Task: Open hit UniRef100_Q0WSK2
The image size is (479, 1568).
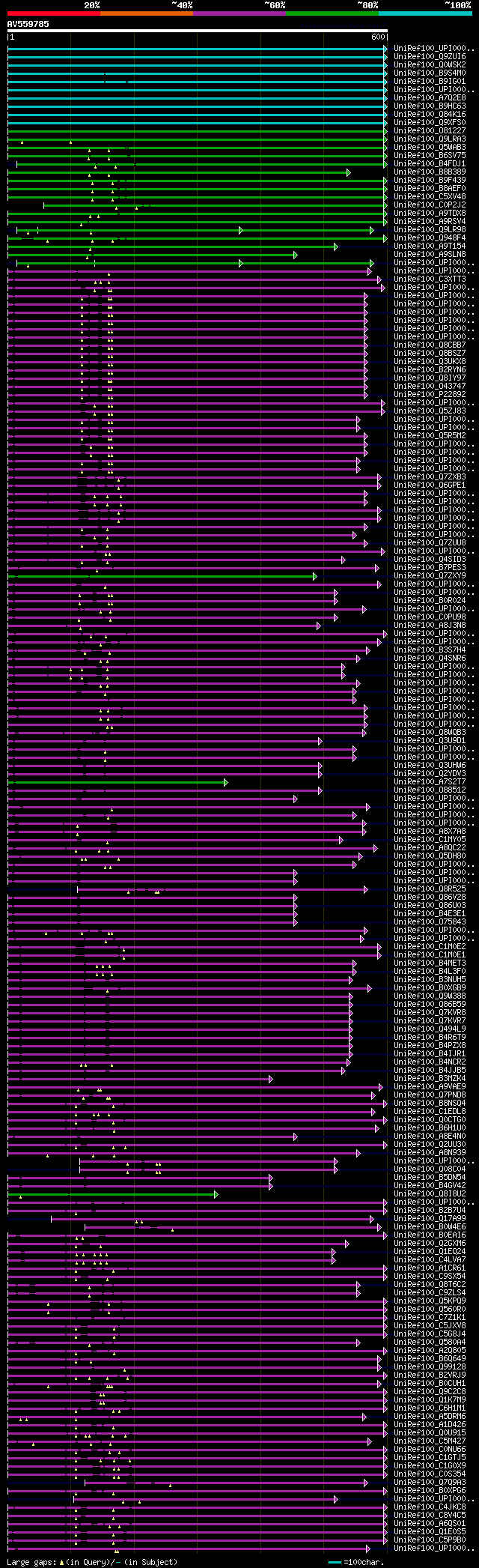Action: [430, 65]
